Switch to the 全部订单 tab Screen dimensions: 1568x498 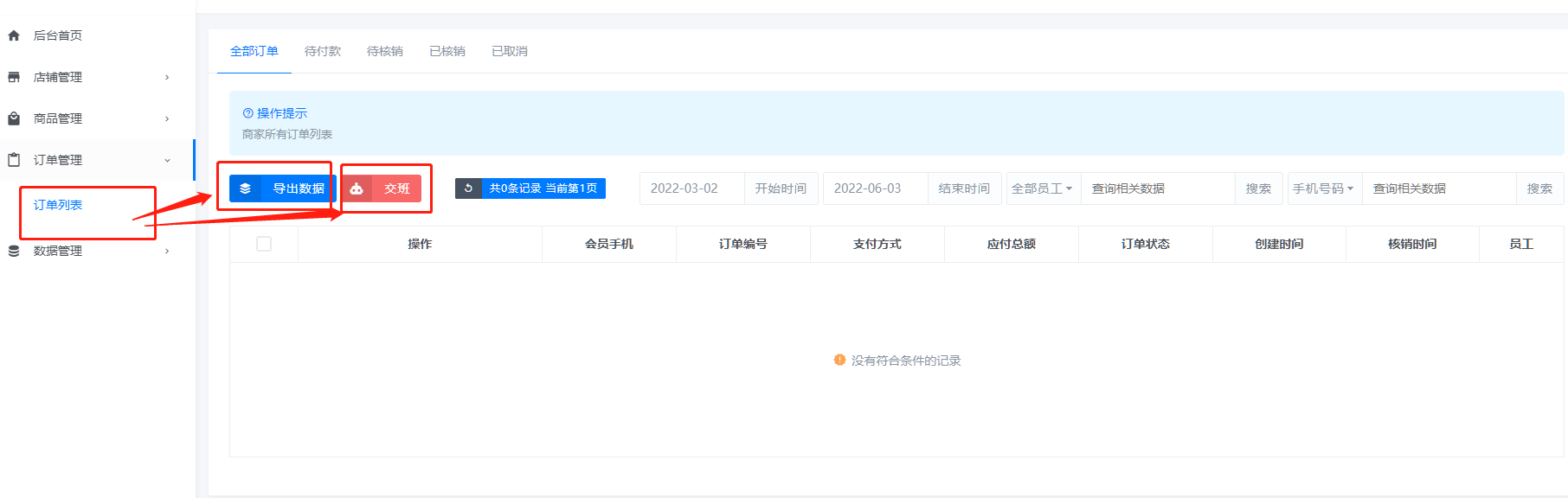[x=254, y=51]
